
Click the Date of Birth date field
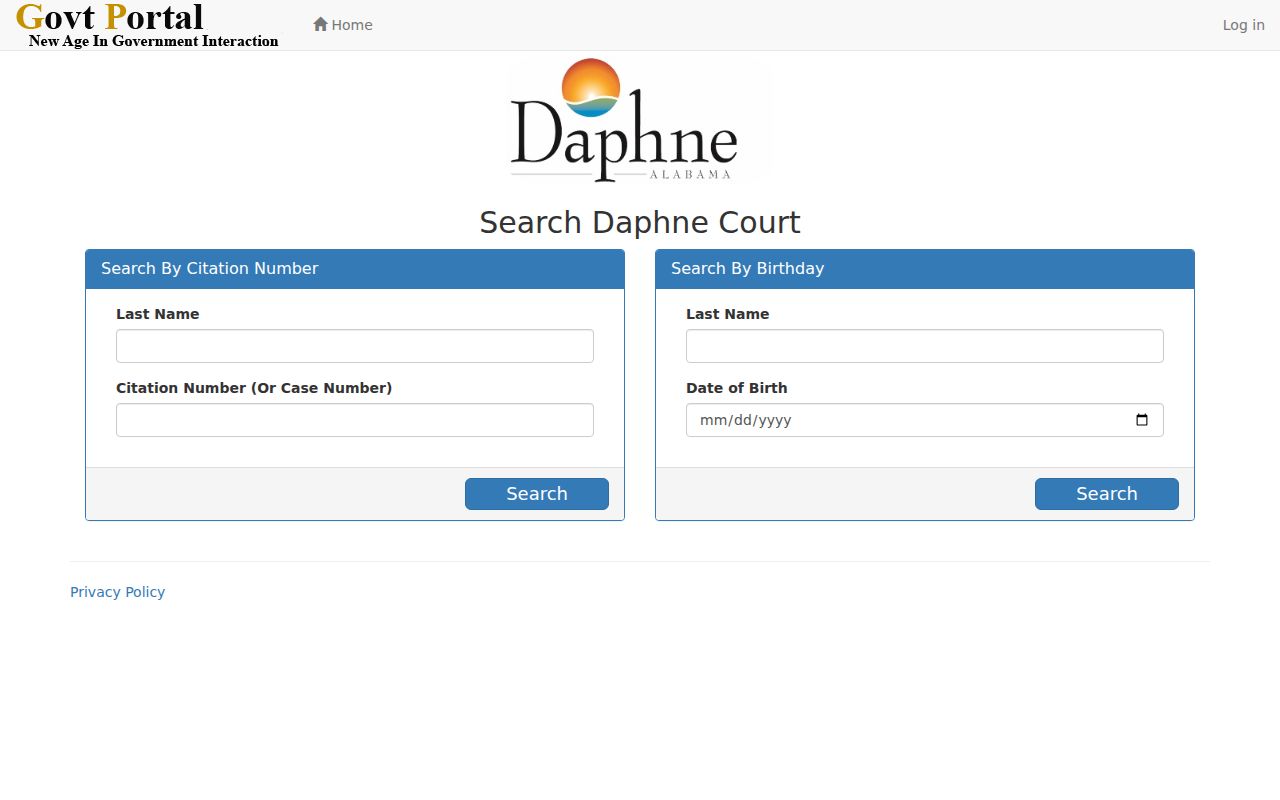pyautogui.click(x=925, y=420)
